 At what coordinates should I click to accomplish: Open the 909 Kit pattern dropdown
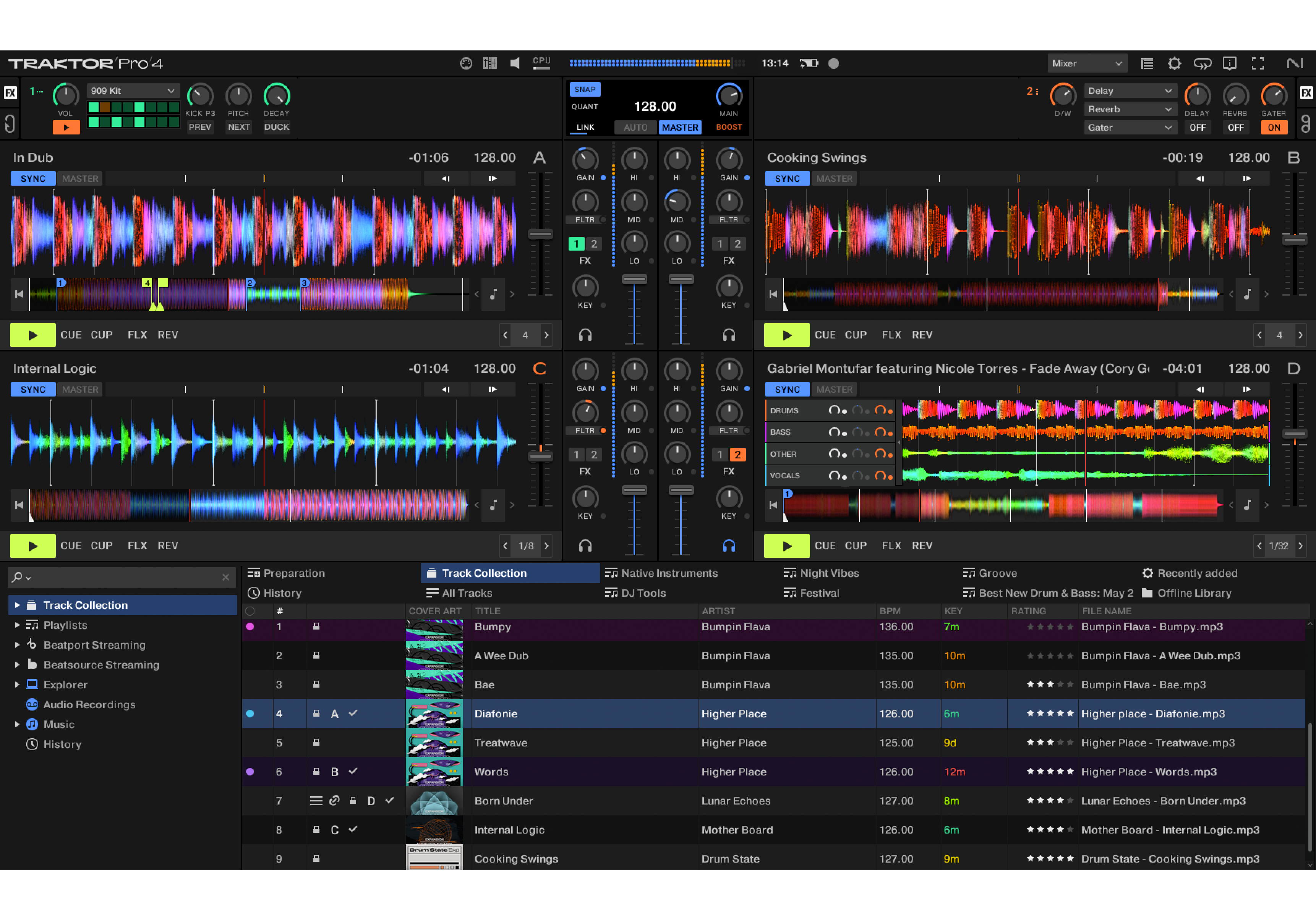pyautogui.click(x=133, y=91)
